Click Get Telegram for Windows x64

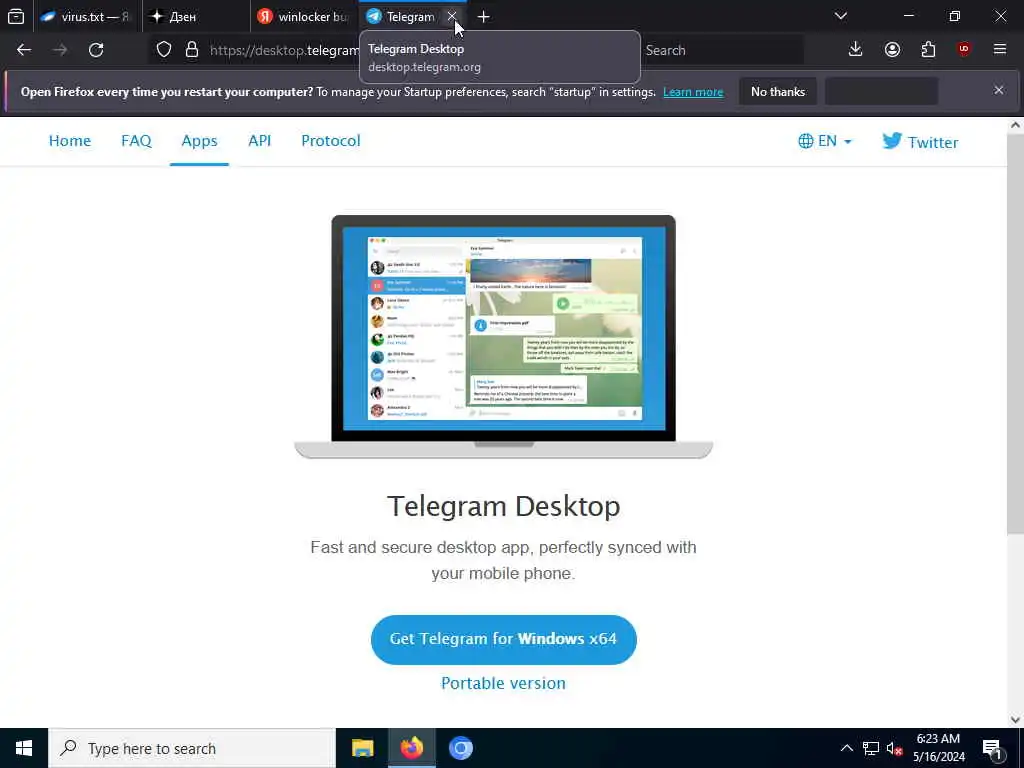[x=504, y=639]
